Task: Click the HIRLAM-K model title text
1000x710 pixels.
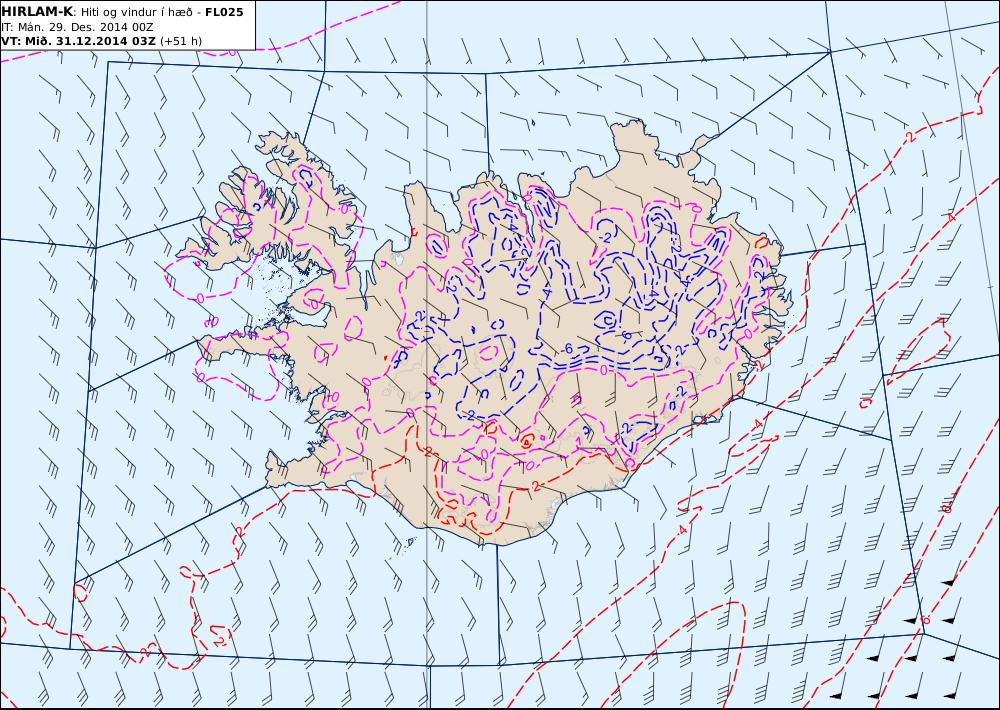Action: click(x=37, y=12)
